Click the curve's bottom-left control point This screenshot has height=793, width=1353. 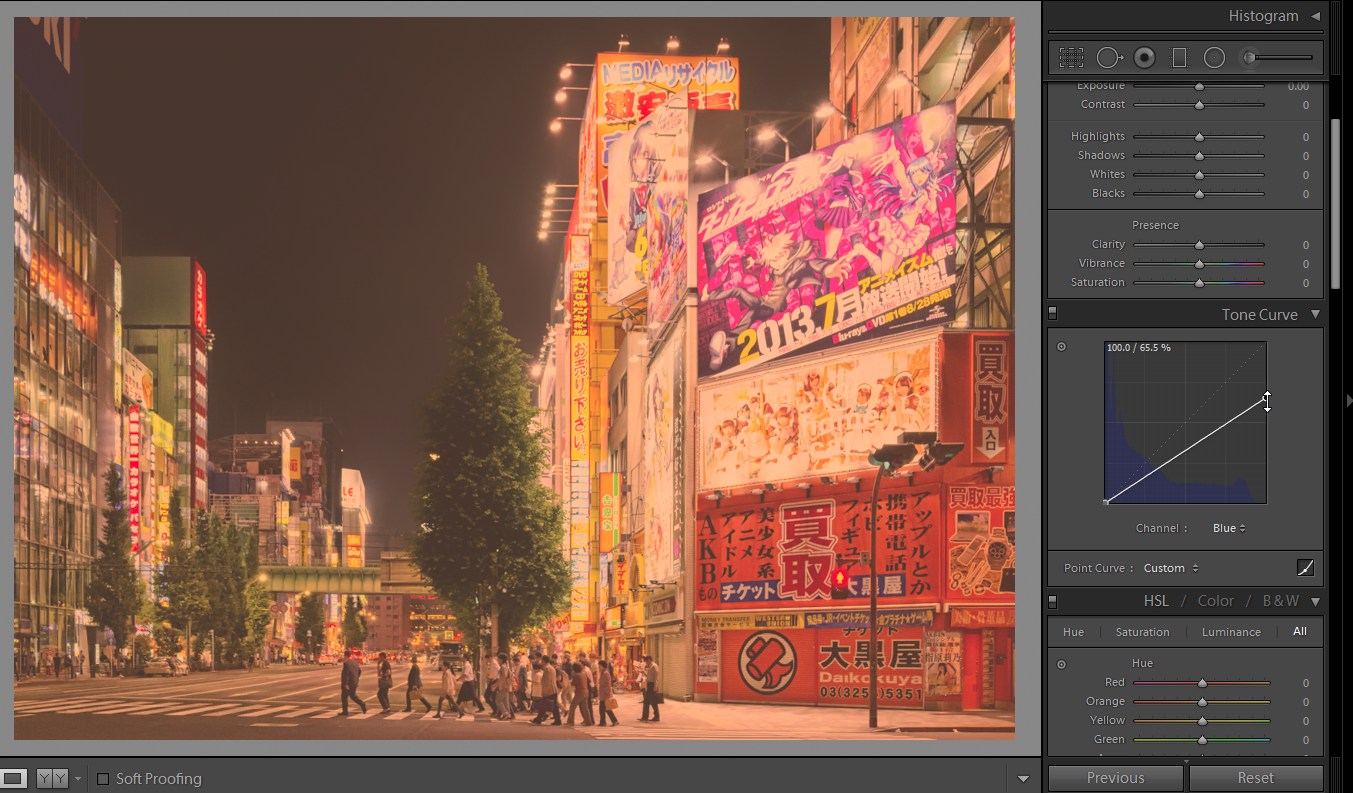pyautogui.click(x=1106, y=502)
